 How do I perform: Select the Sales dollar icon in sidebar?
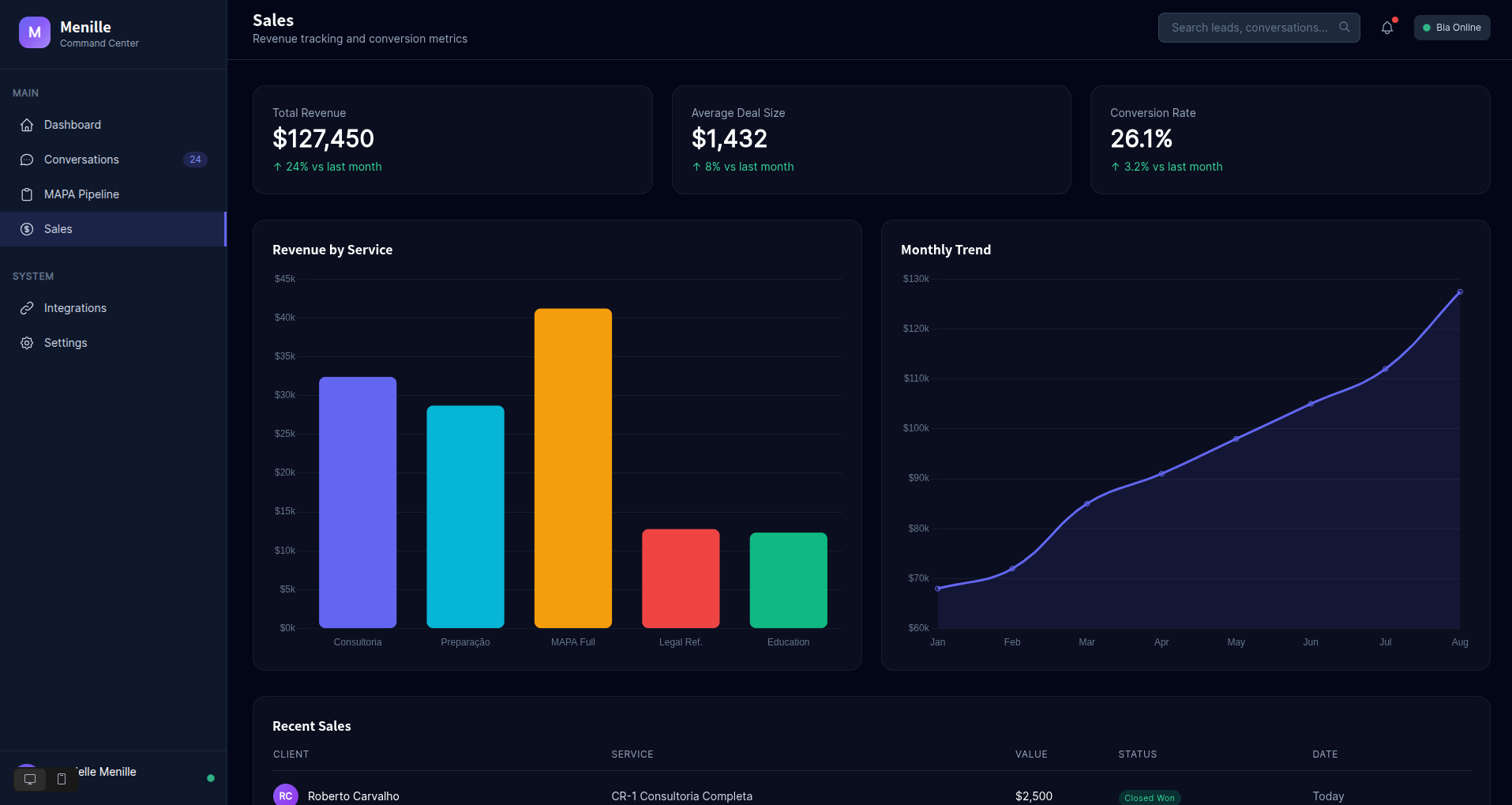click(27, 229)
